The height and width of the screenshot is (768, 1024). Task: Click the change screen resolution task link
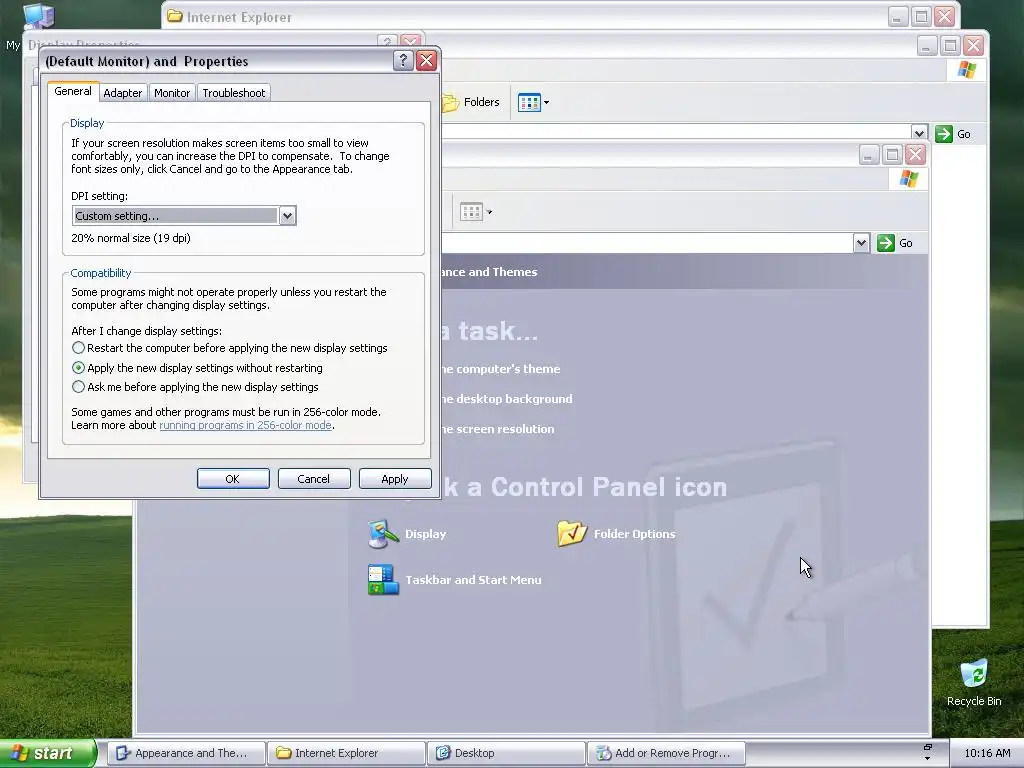tap(498, 429)
